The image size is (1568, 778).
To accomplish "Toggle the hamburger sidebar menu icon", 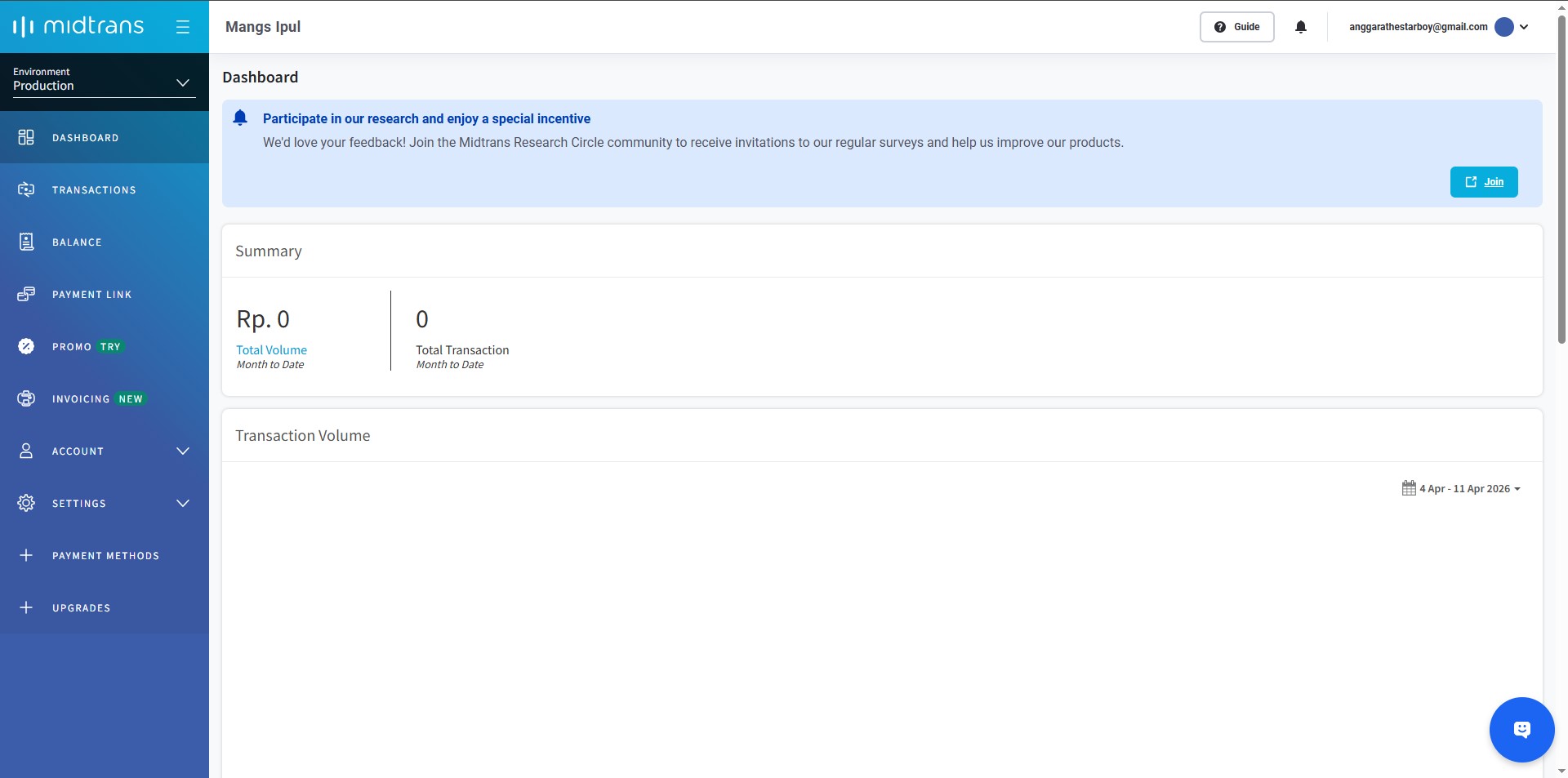I will click(183, 27).
